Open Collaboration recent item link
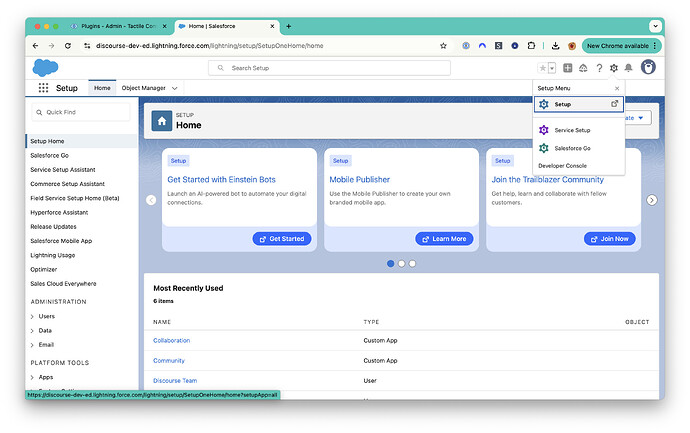690x433 pixels. pos(172,341)
